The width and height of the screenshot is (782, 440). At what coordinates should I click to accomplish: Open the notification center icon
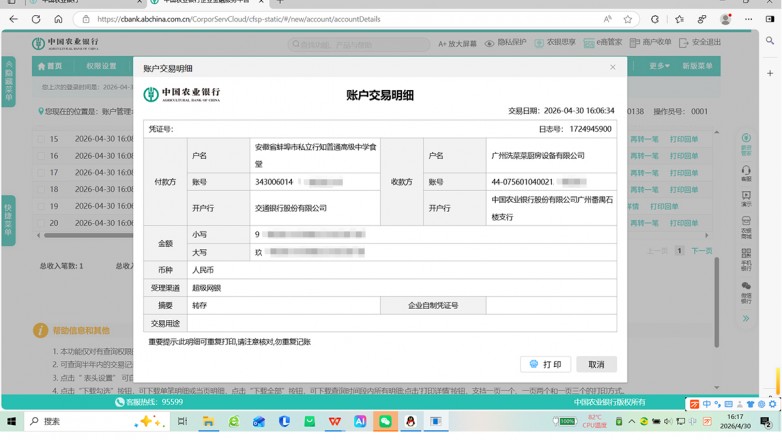(x=766, y=422)
